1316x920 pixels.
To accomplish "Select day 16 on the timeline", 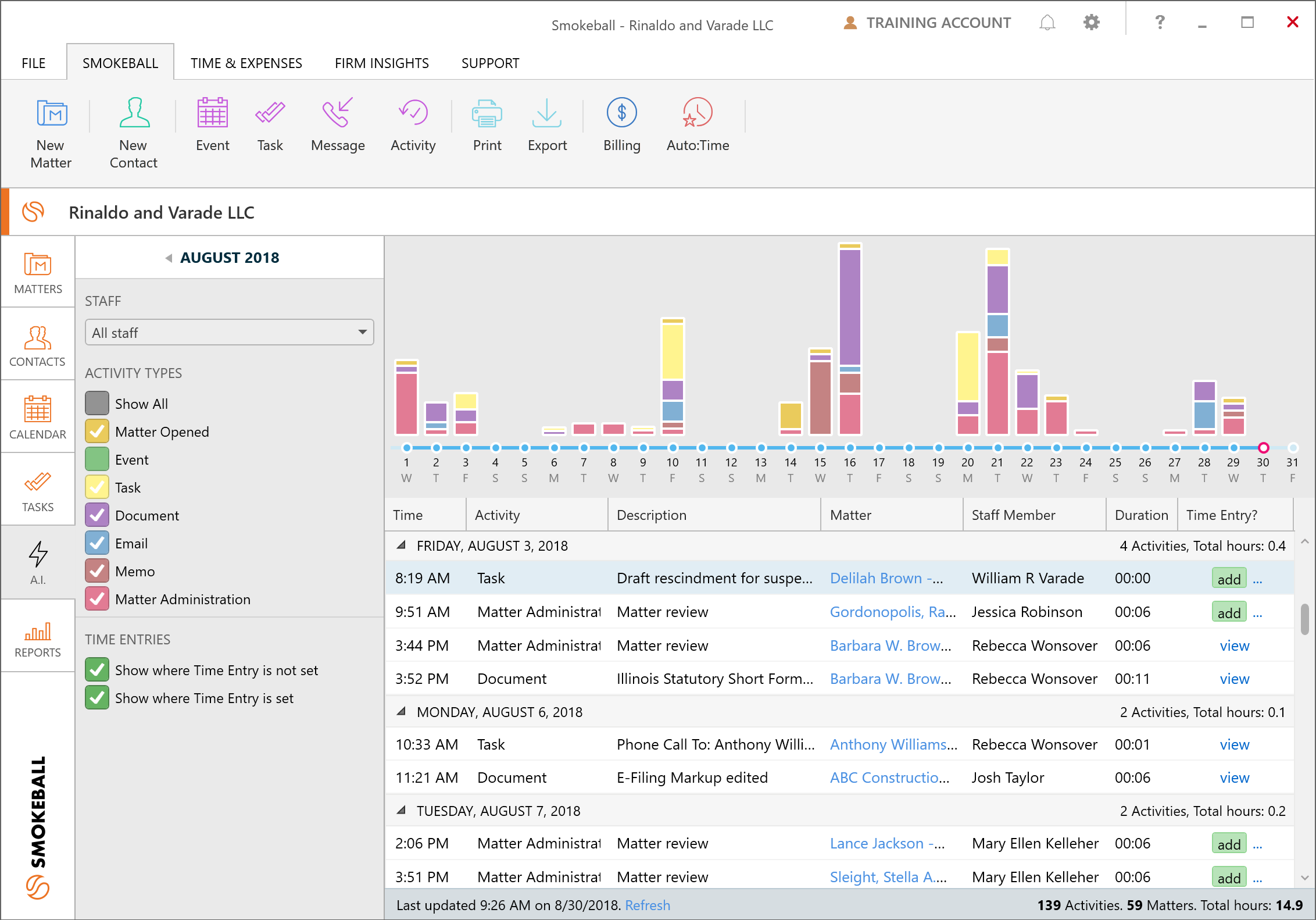I will point(850,448).
